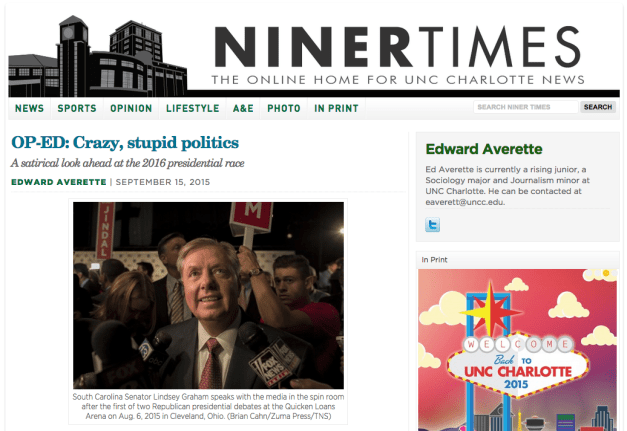Click the Lindsey Graham article photo
The image size is (627, 431).
coord(208,295)
